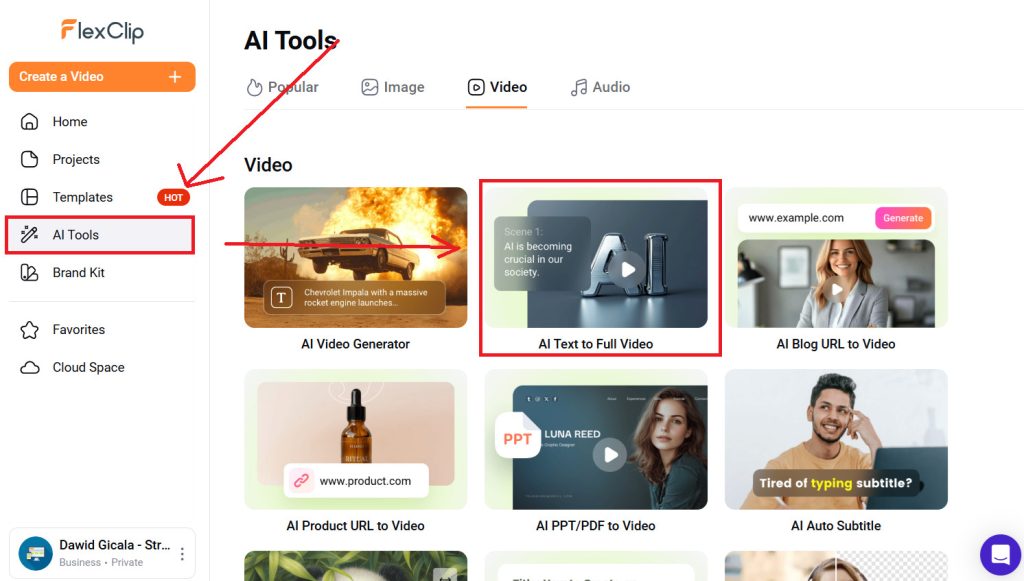This screenshot has height=581, width=1024.
Task: Open Cloud Space cloud icon
Action: pyautogui.click(x=30, y=368)
